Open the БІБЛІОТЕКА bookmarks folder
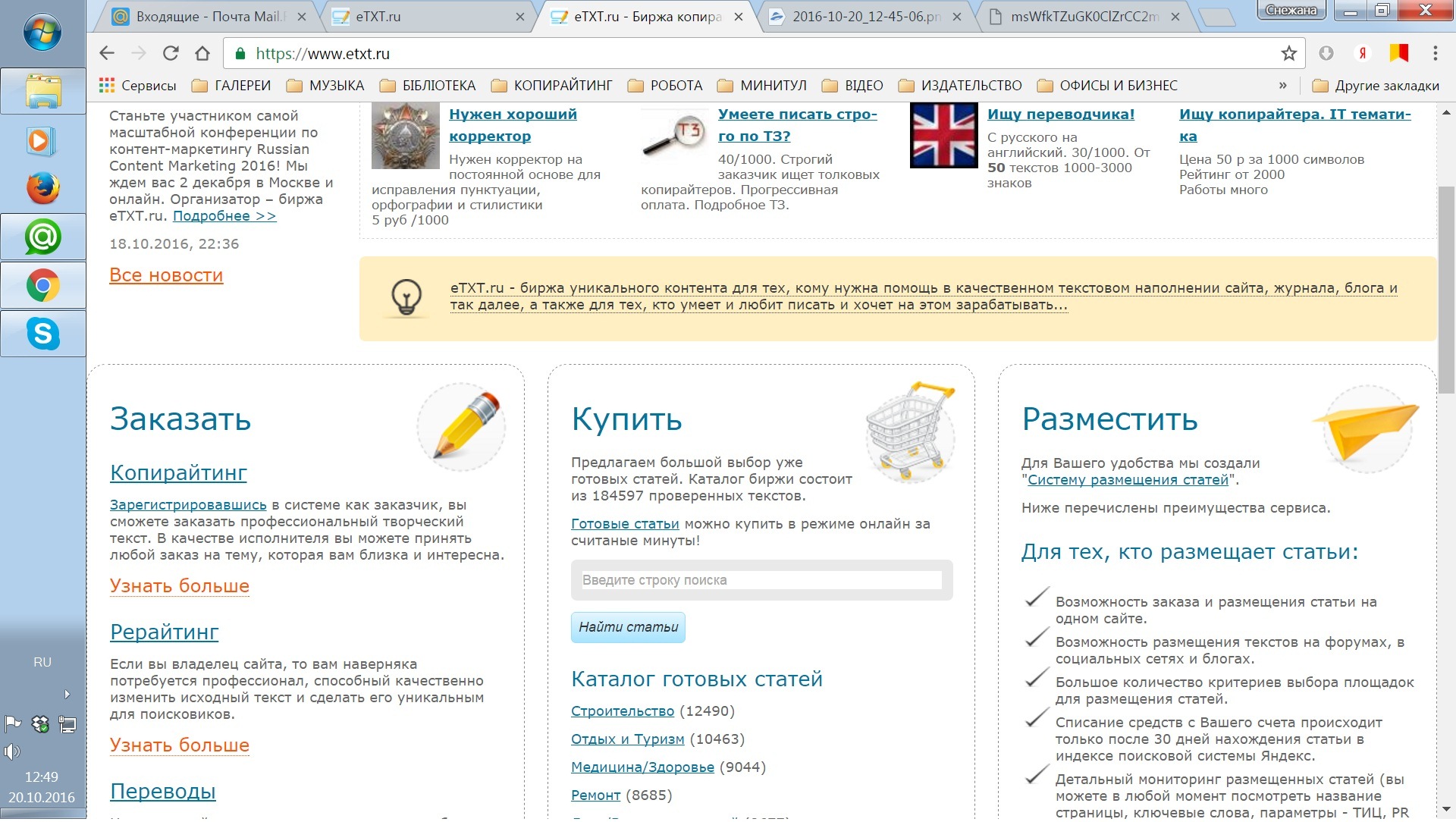This screenshot has height=822, width=1456. click(428, 86)
